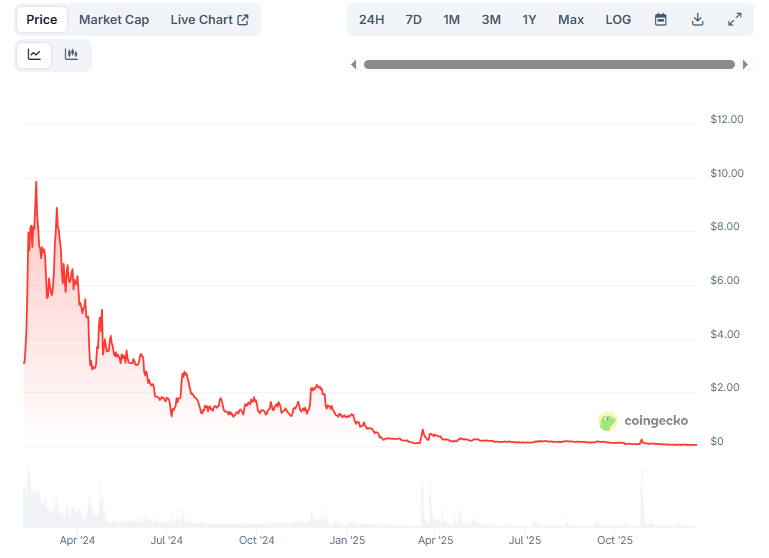Image resolution: width=769 pixels, height=558 pixels.
Task: Switch to line chart view
Action: 34,55
